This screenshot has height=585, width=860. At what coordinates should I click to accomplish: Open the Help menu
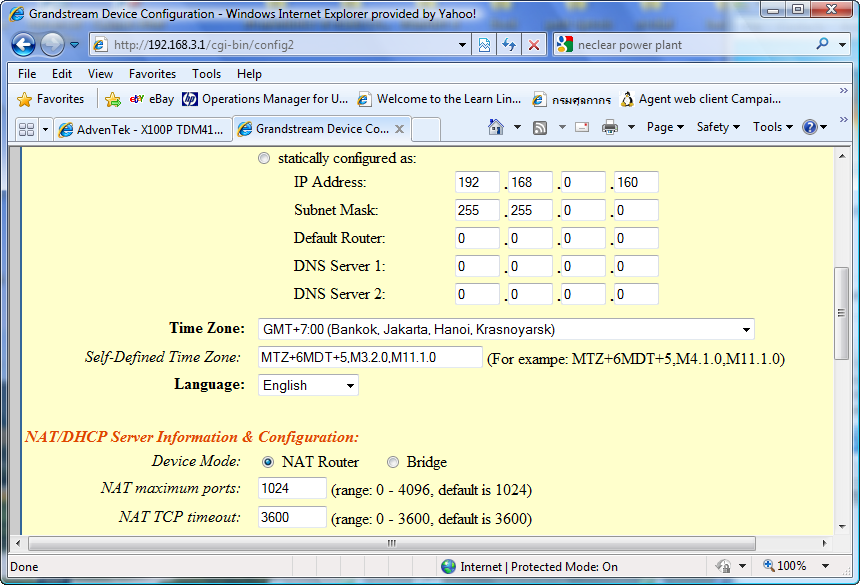pyautogui.click(x=249, y=73)
